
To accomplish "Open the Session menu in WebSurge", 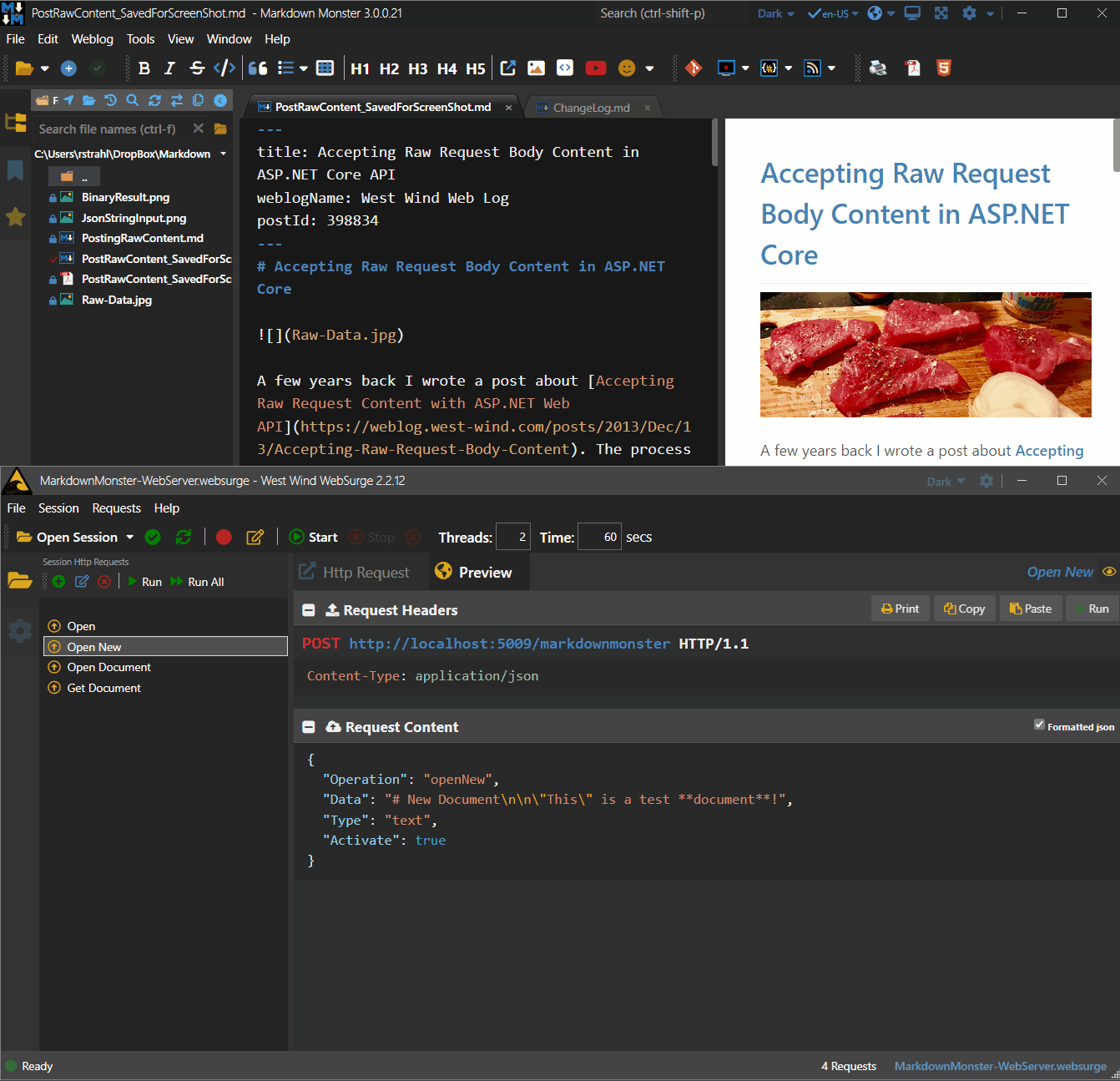I will tap(58, 508).
